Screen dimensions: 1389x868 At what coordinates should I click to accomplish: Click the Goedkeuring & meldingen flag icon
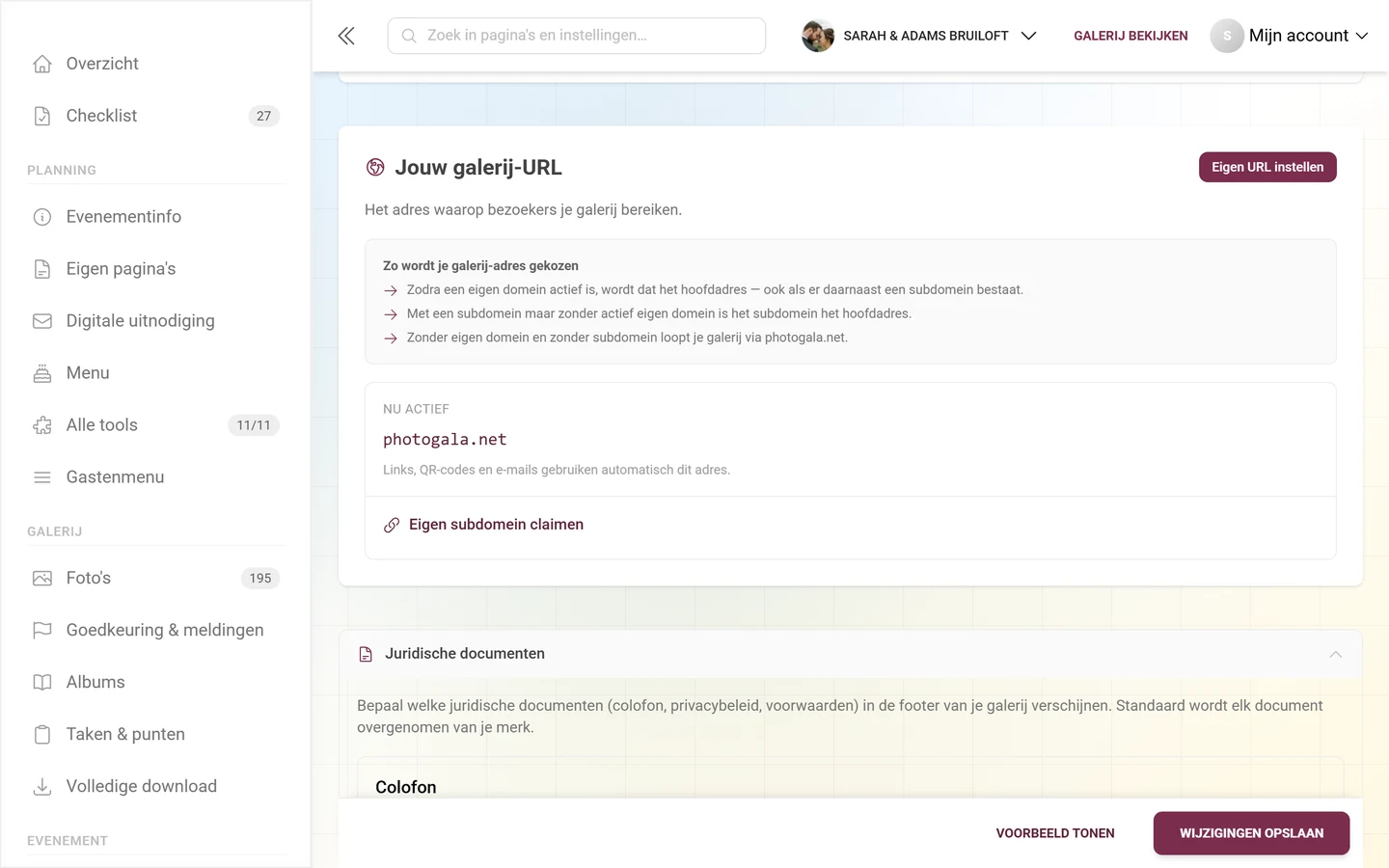click(x=42, y=631)
